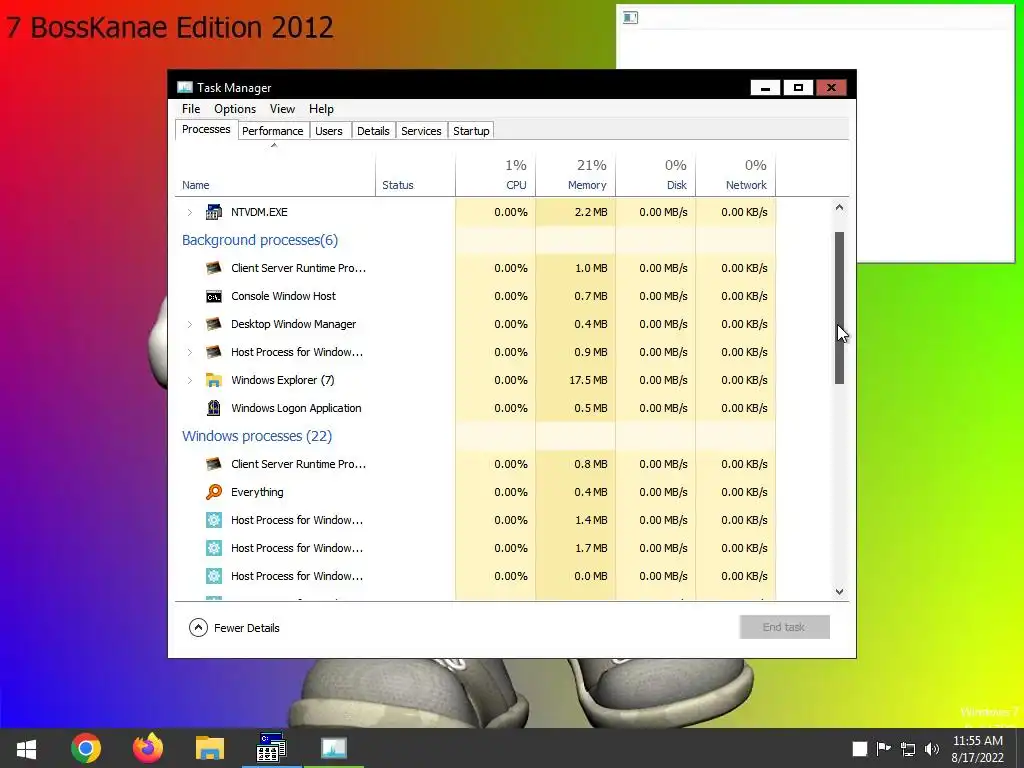The image size is (1024, 768).
Task: Sort by the Memory column header
Action: (x=575, y=174)
